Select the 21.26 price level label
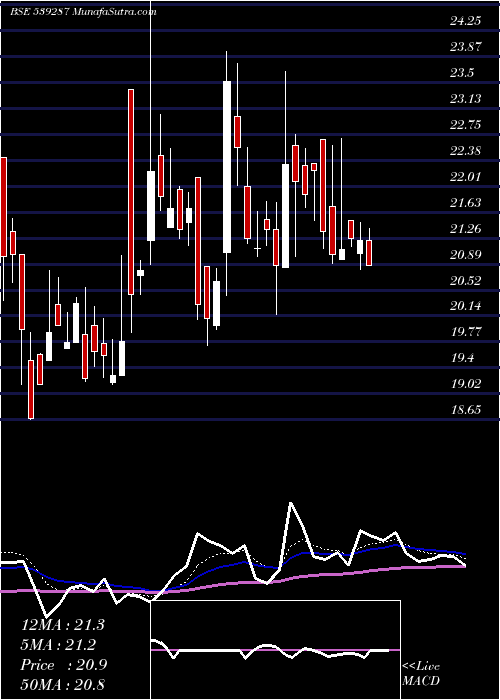The height and width of the screenshot is (700, 500). [466, 229]
